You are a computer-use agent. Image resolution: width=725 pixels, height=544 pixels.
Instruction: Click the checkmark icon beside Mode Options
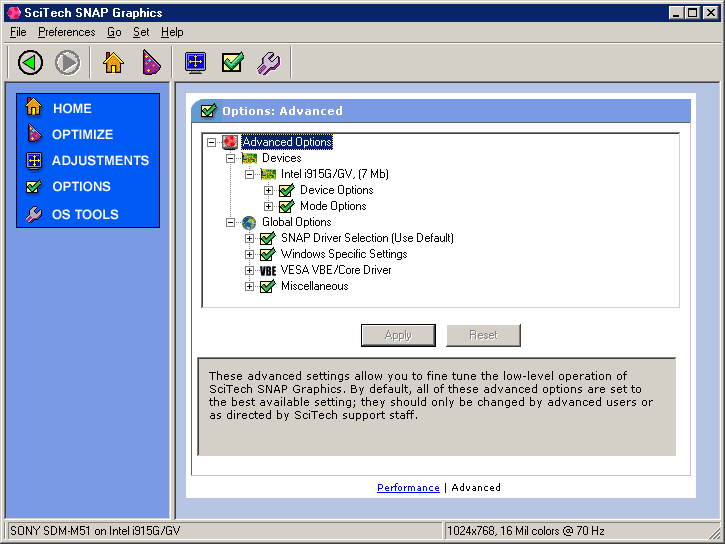click(x=287, y=206)
